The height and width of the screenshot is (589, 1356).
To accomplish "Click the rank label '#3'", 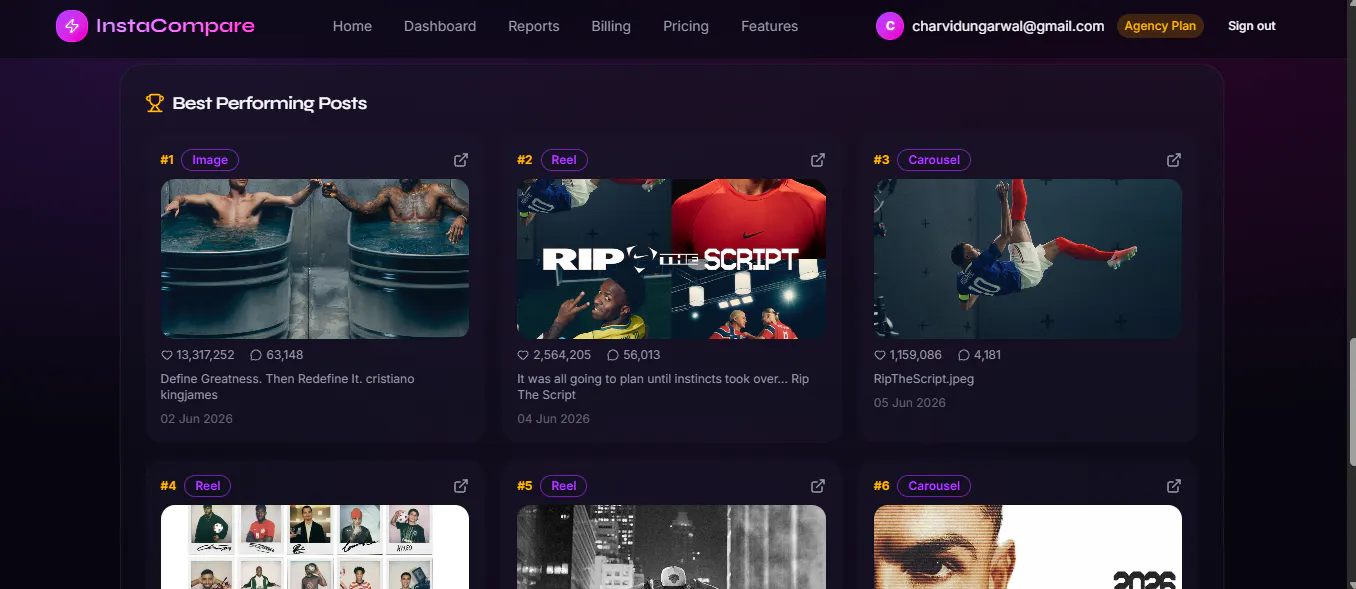I will pos(881,160).
